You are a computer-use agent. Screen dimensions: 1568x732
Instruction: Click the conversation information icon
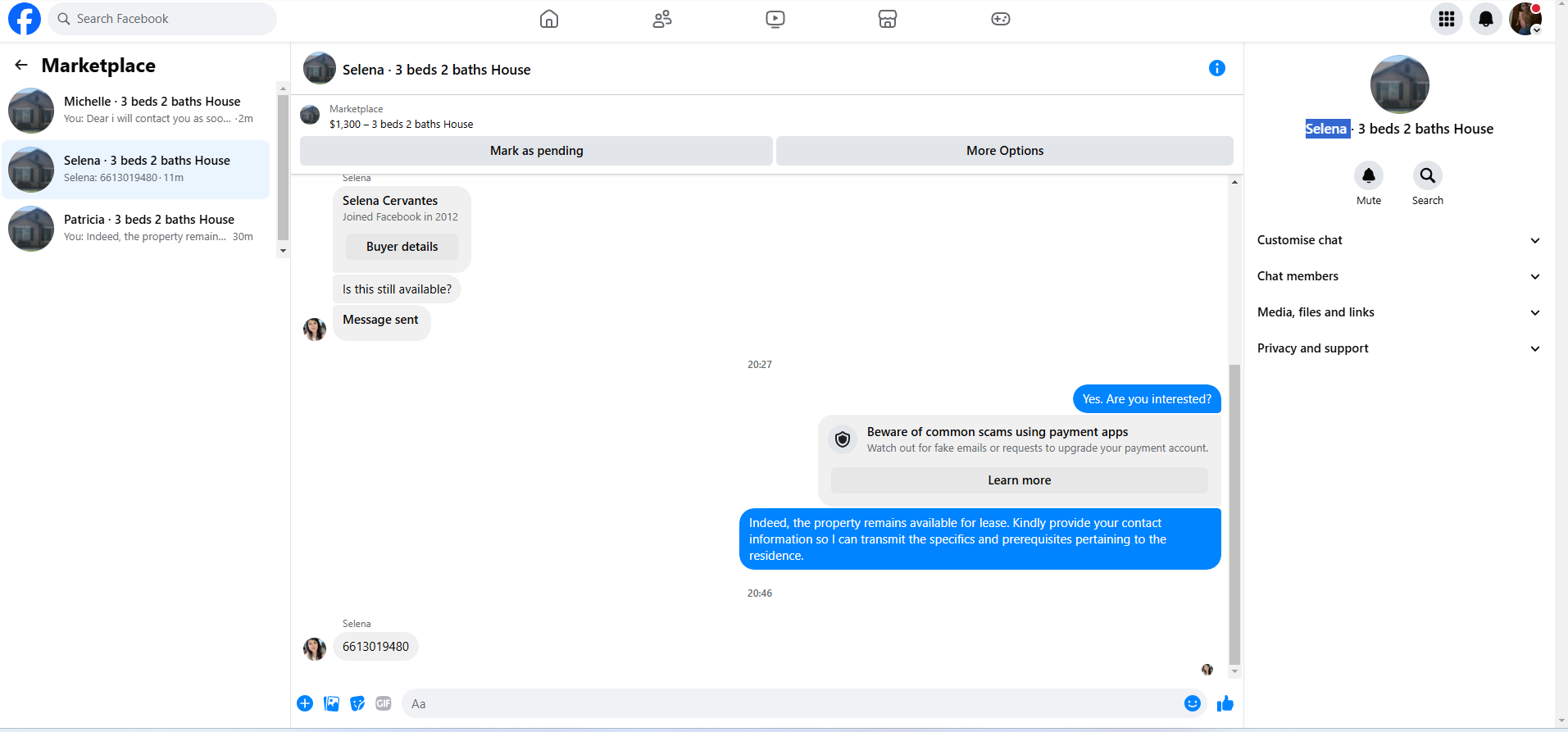click(1217, 68)
